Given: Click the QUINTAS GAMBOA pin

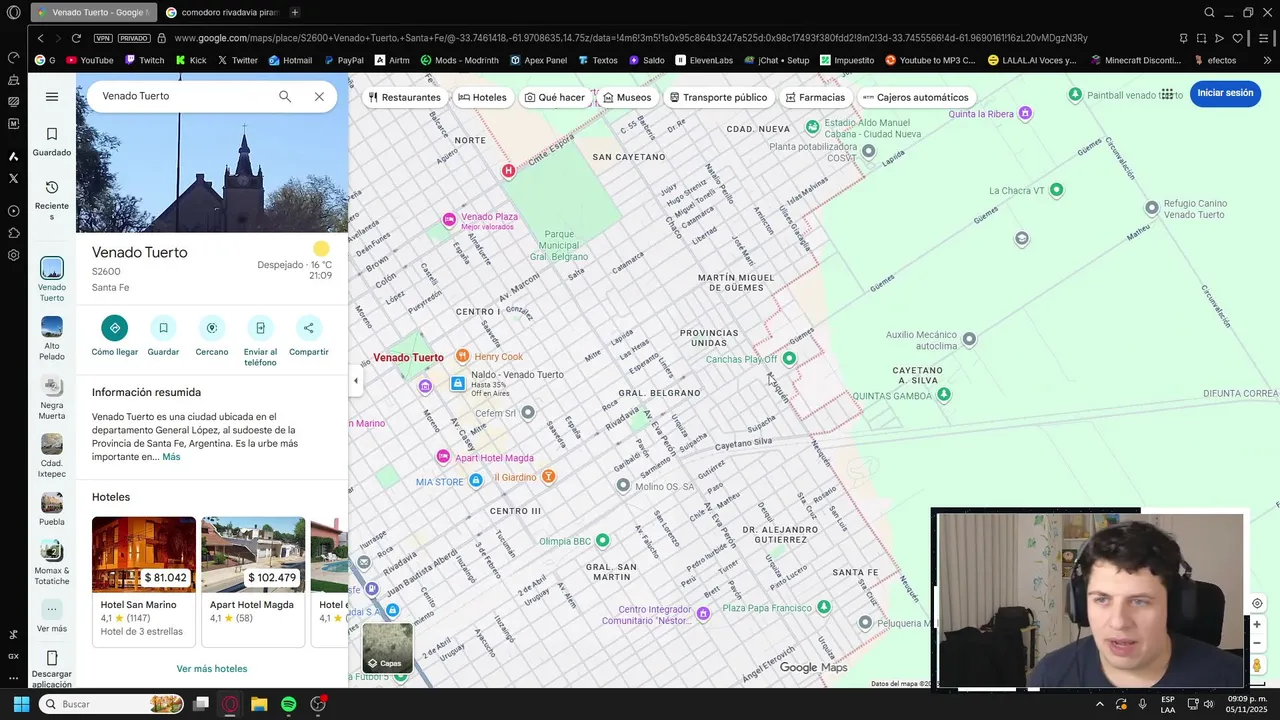Looking at the screenshot, I should click(x=944, y=395).
